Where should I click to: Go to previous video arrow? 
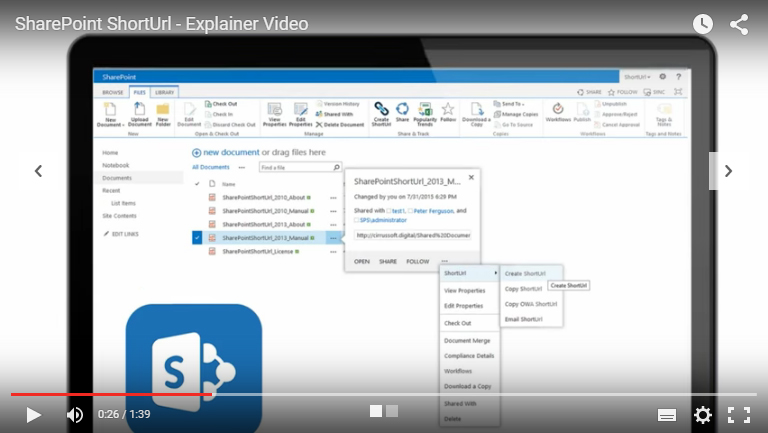point(38,171)
